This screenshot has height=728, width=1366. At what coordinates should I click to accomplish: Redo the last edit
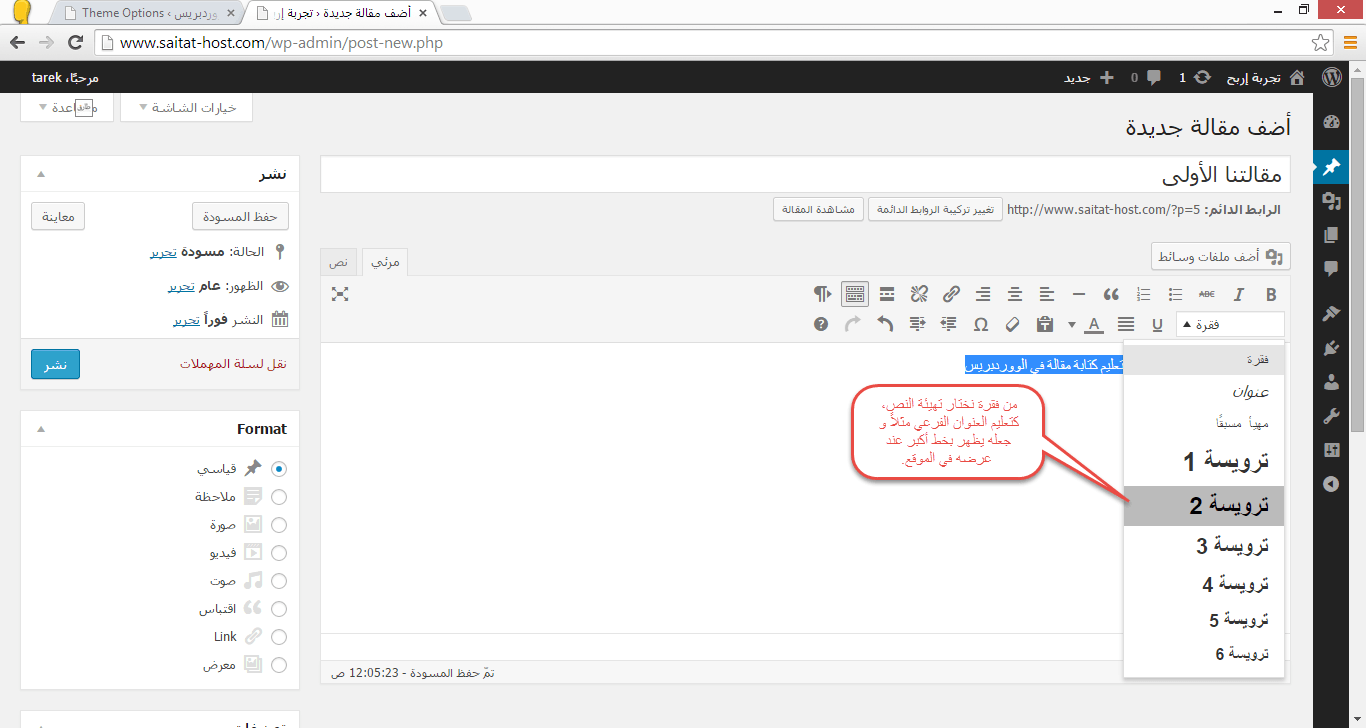tap(853, 324)
